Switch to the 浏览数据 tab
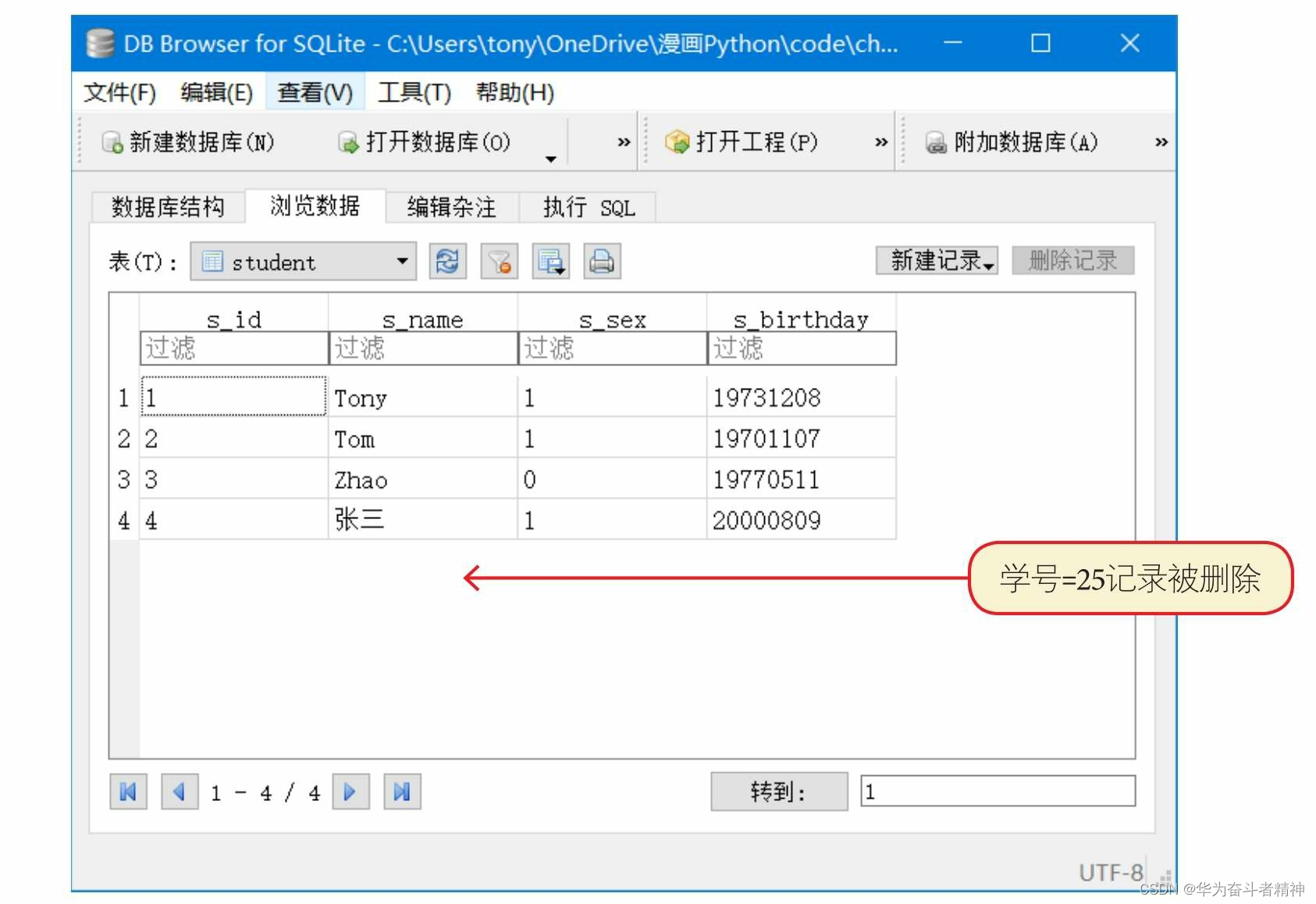 pos(315,205)
